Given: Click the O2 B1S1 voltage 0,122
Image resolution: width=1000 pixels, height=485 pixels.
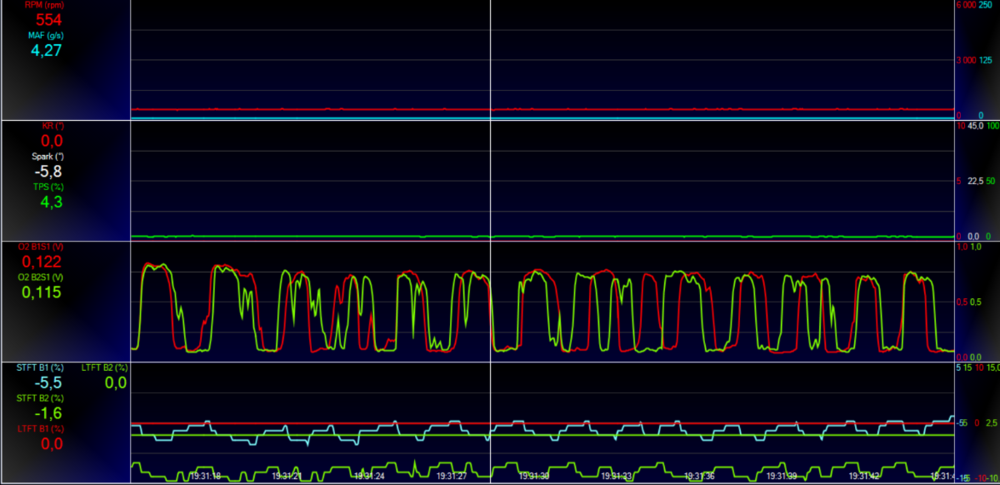Looking at the screenshot, I should (46, 262).
